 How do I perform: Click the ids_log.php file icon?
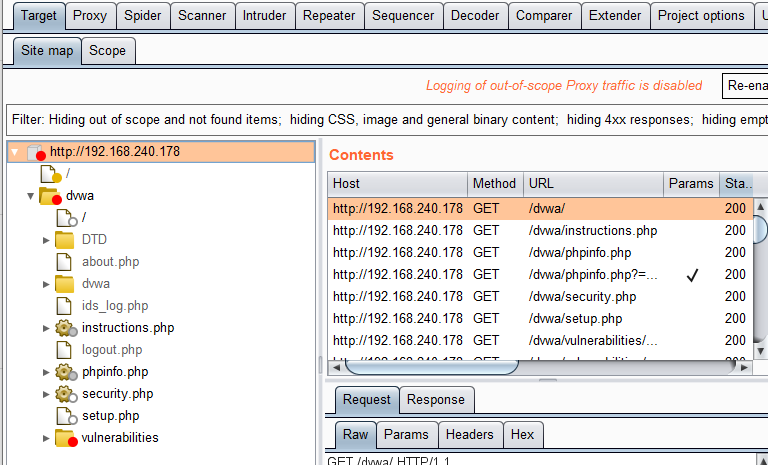(64, 306)
